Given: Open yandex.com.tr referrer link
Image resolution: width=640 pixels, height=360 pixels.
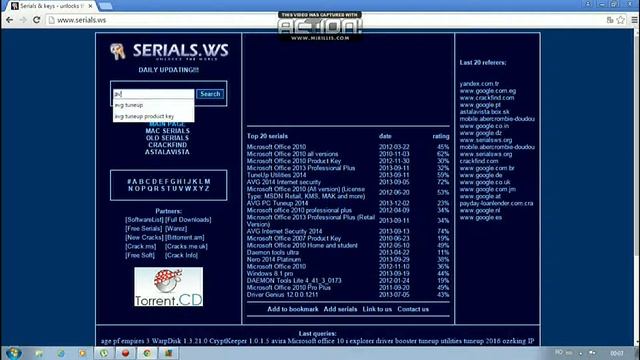Looking at the screenshot, I should [479, 84].
